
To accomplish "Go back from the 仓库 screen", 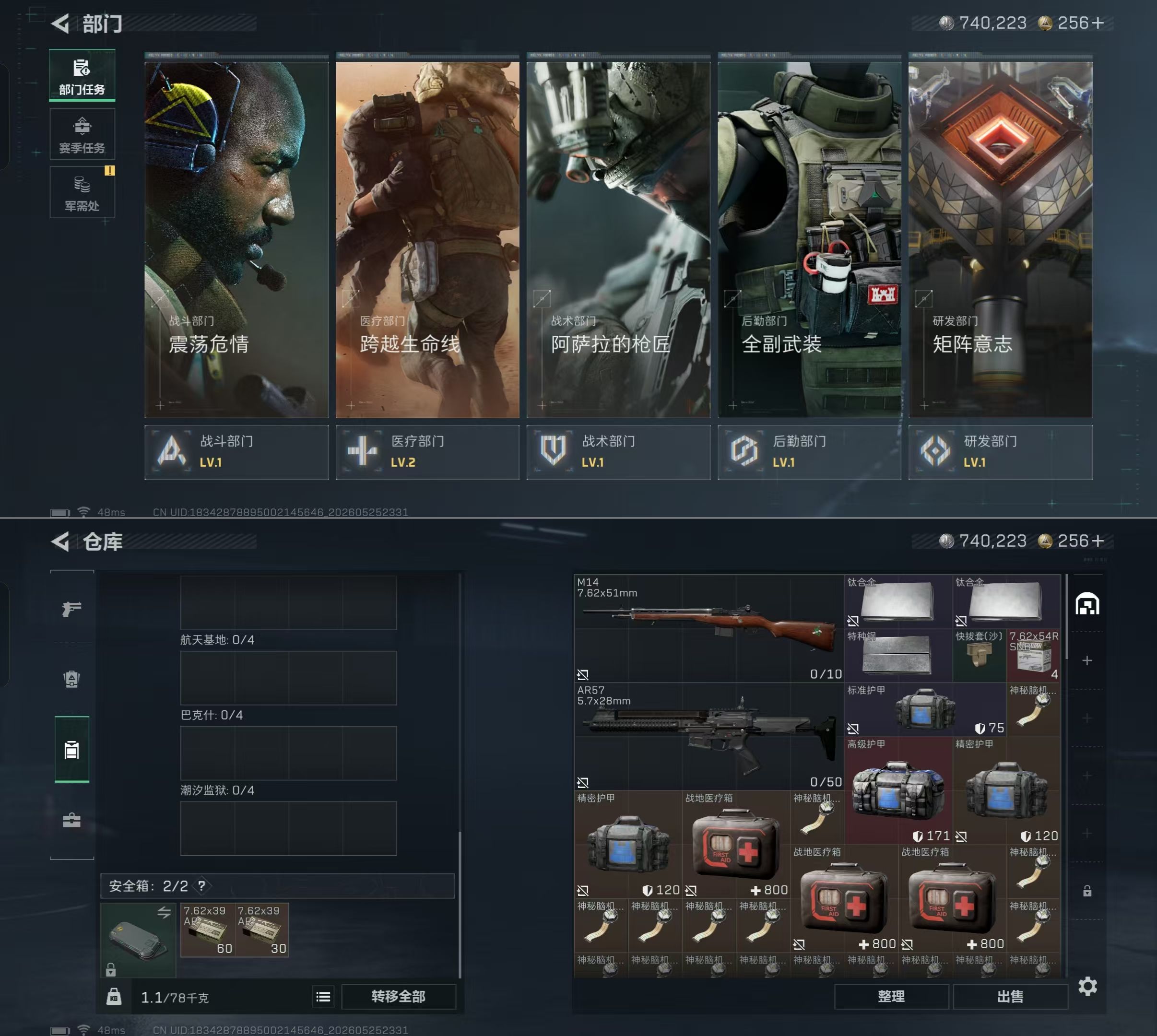I will pos(60,542).
